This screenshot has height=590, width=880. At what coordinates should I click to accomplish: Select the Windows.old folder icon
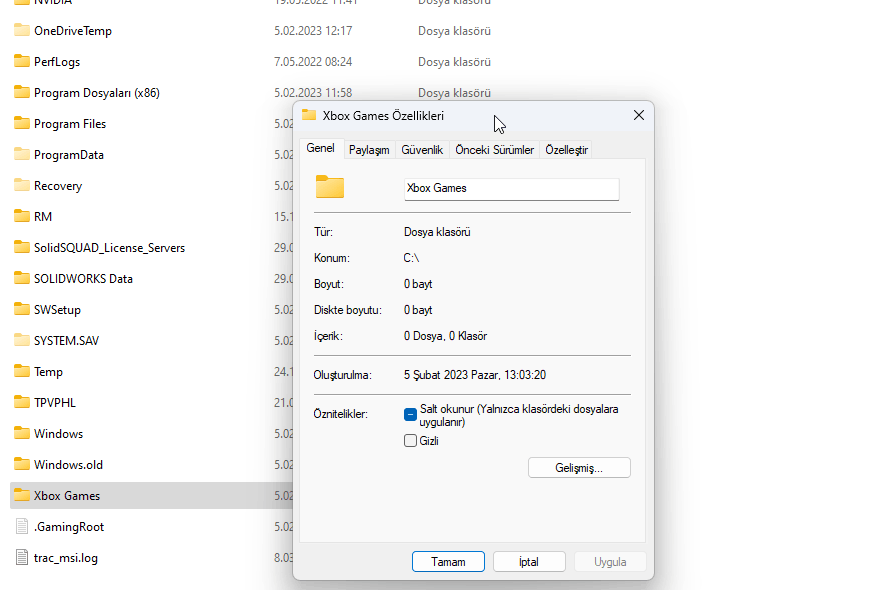coord(22,465)
